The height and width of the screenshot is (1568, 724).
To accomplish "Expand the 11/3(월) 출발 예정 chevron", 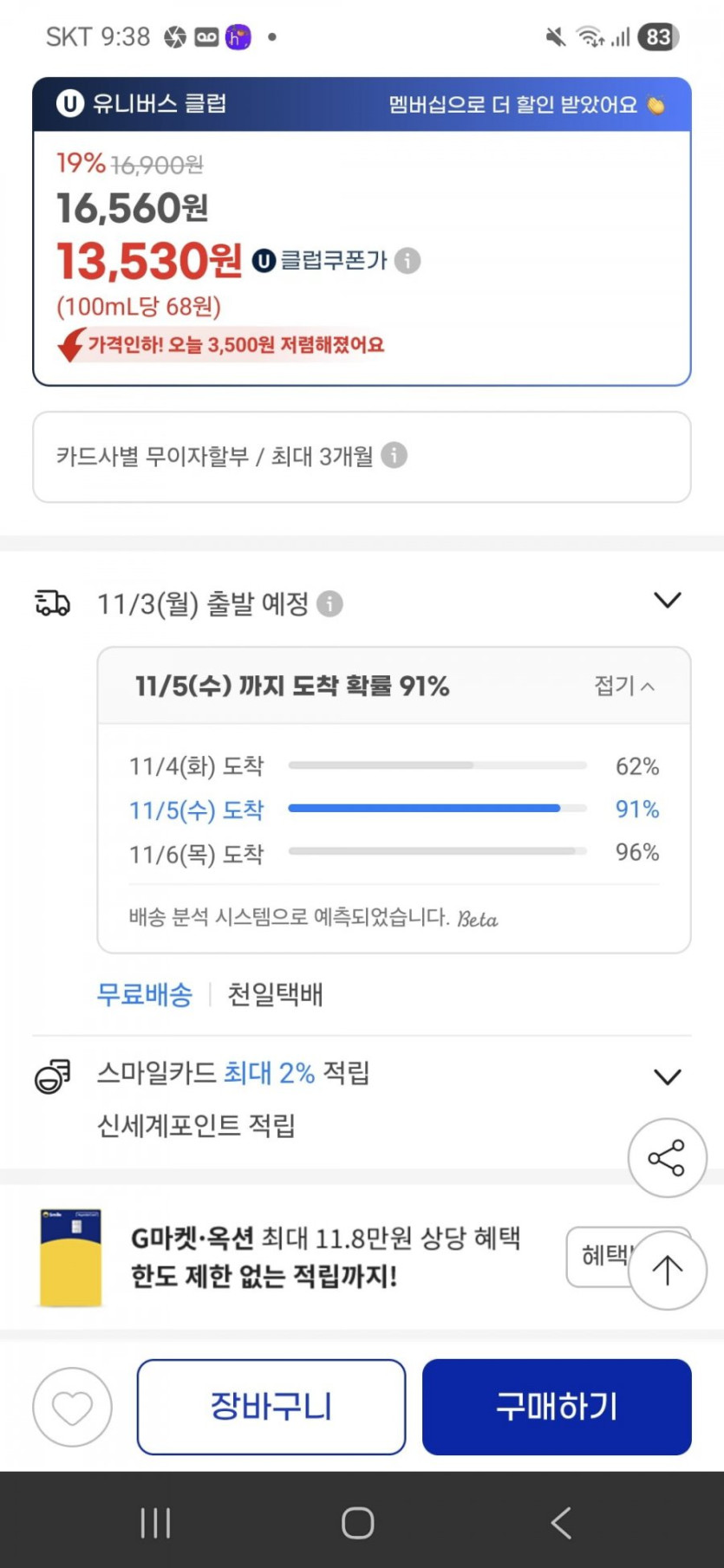I will (667, 600).
